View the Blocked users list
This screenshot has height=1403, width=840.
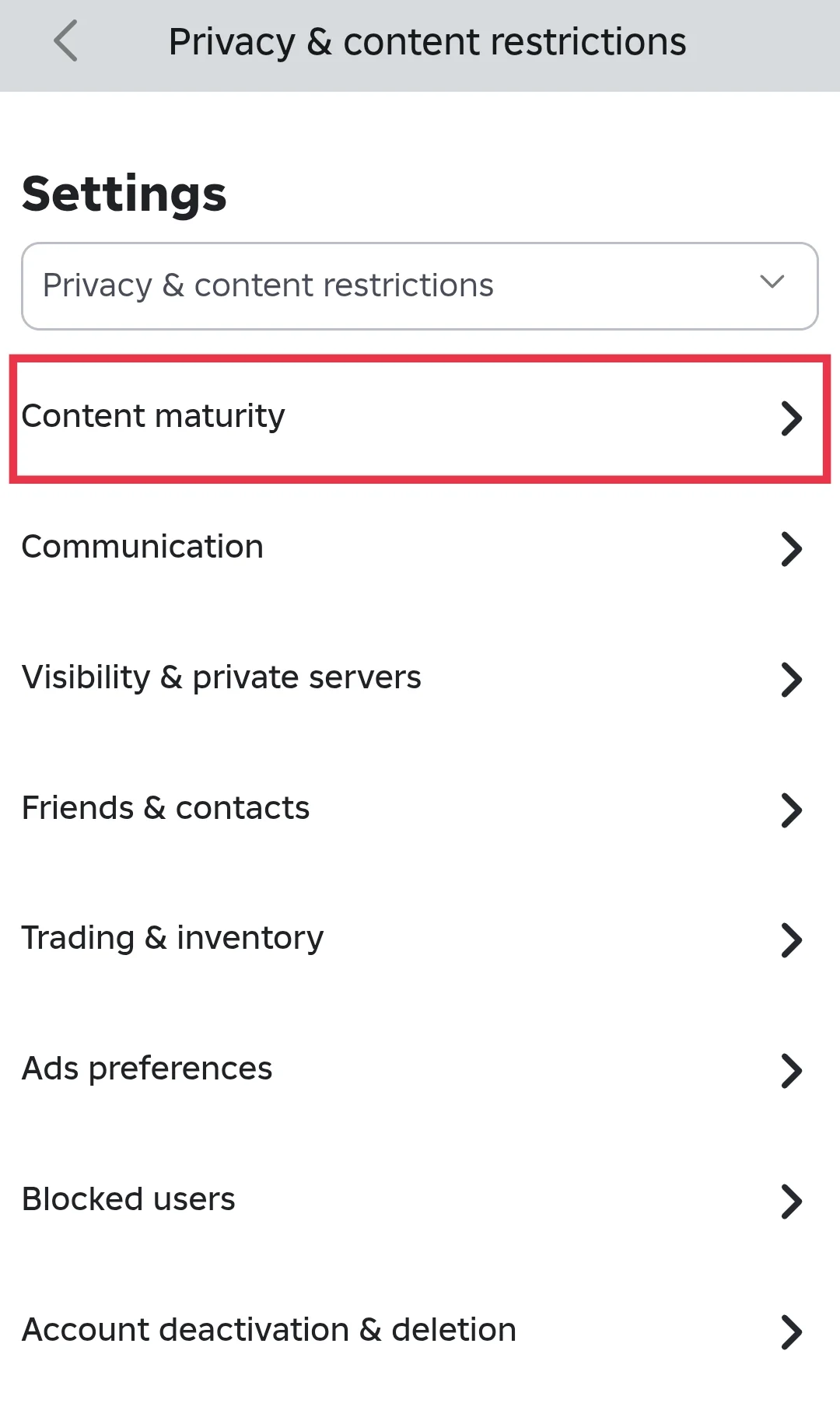pos(128,1200)
